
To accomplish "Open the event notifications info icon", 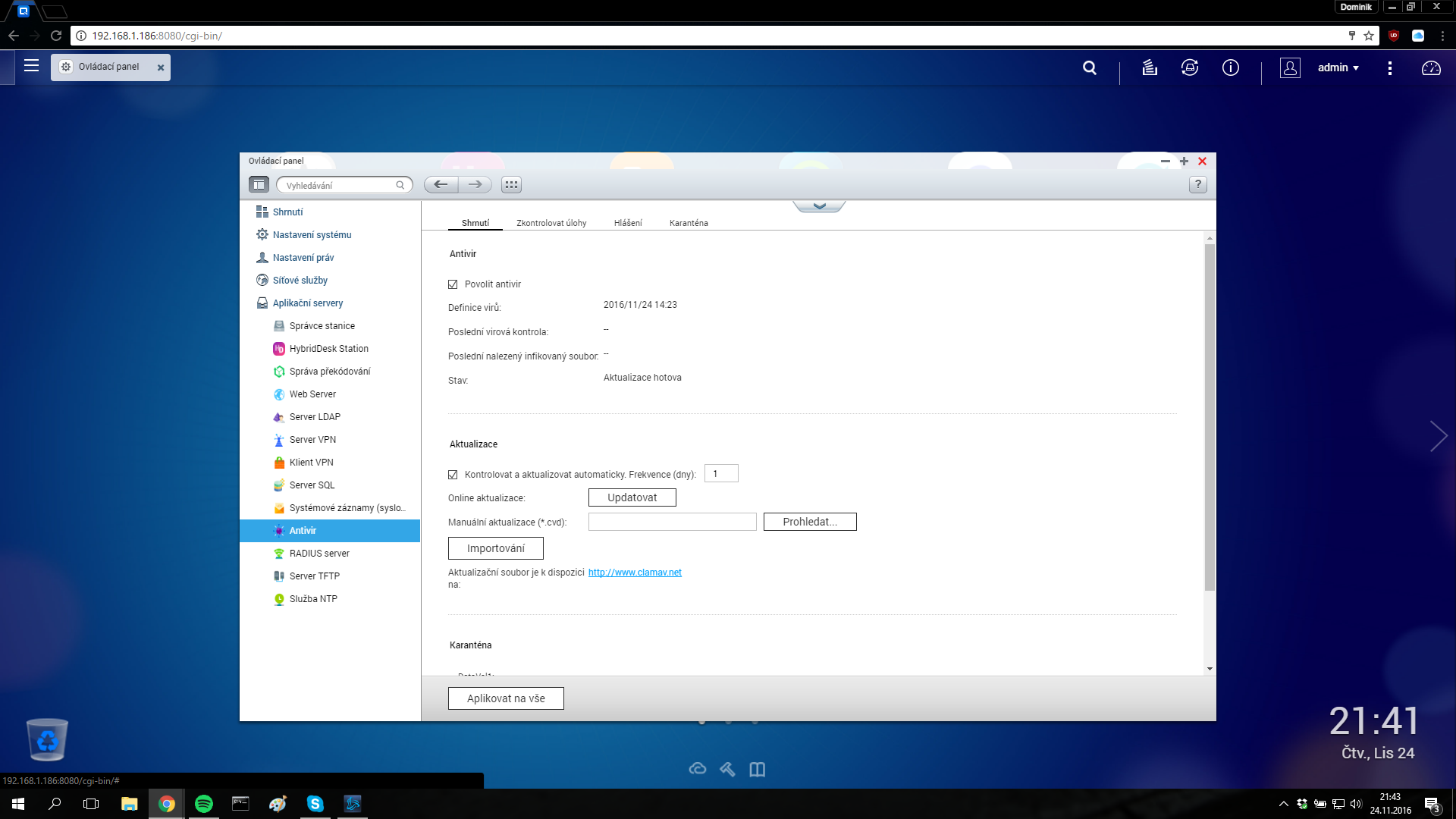I will point(1231,67).
